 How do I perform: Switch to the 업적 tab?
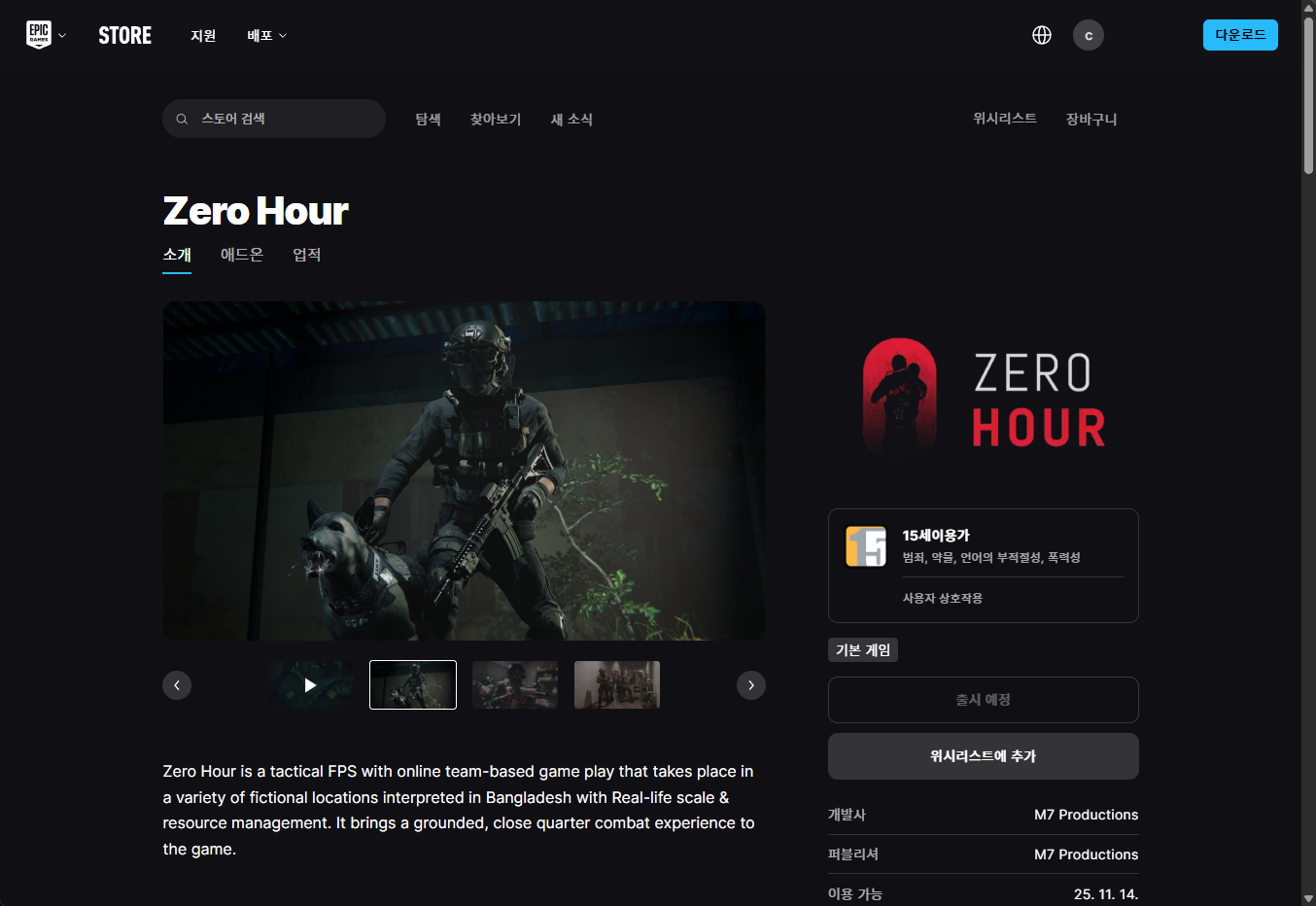pos(307,255)
